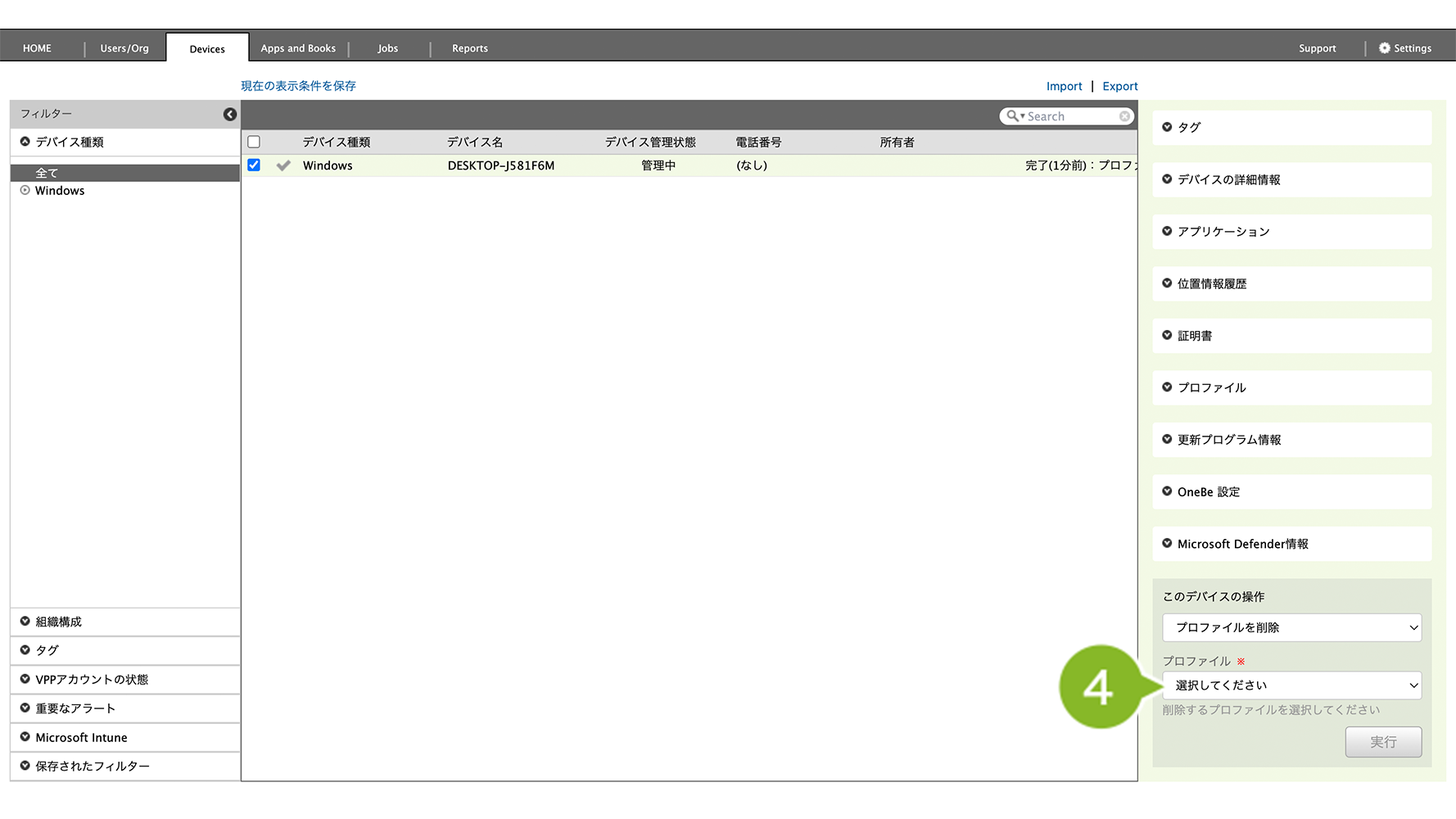This screenshot has height=819, width=1456.
Task: Go to the Jobs tab
Action: point(388,48)
